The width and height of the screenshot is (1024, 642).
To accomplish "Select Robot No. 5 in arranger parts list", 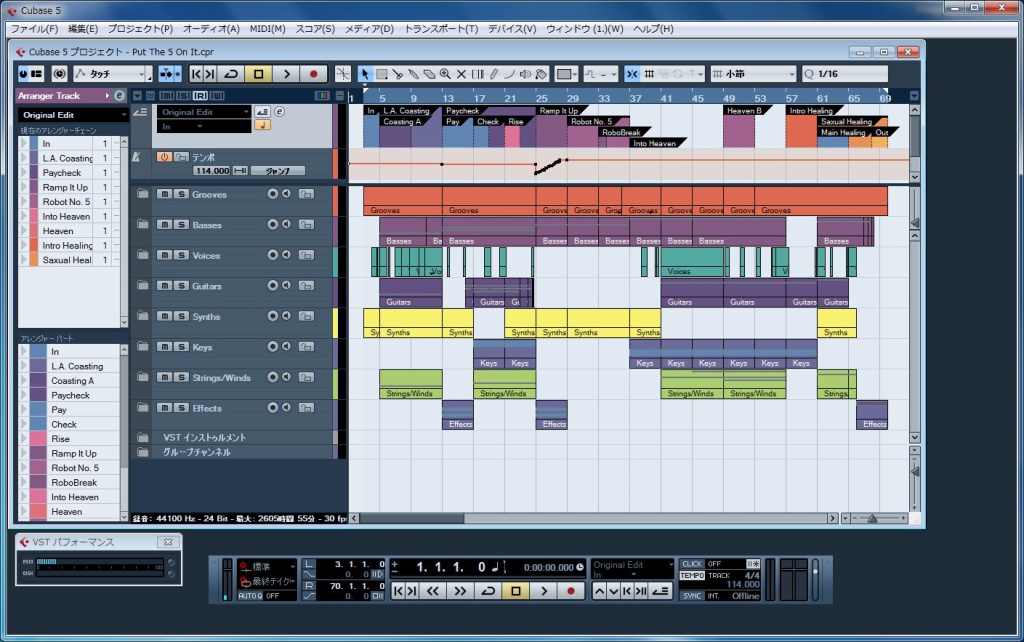I will (x=75, y=468).
